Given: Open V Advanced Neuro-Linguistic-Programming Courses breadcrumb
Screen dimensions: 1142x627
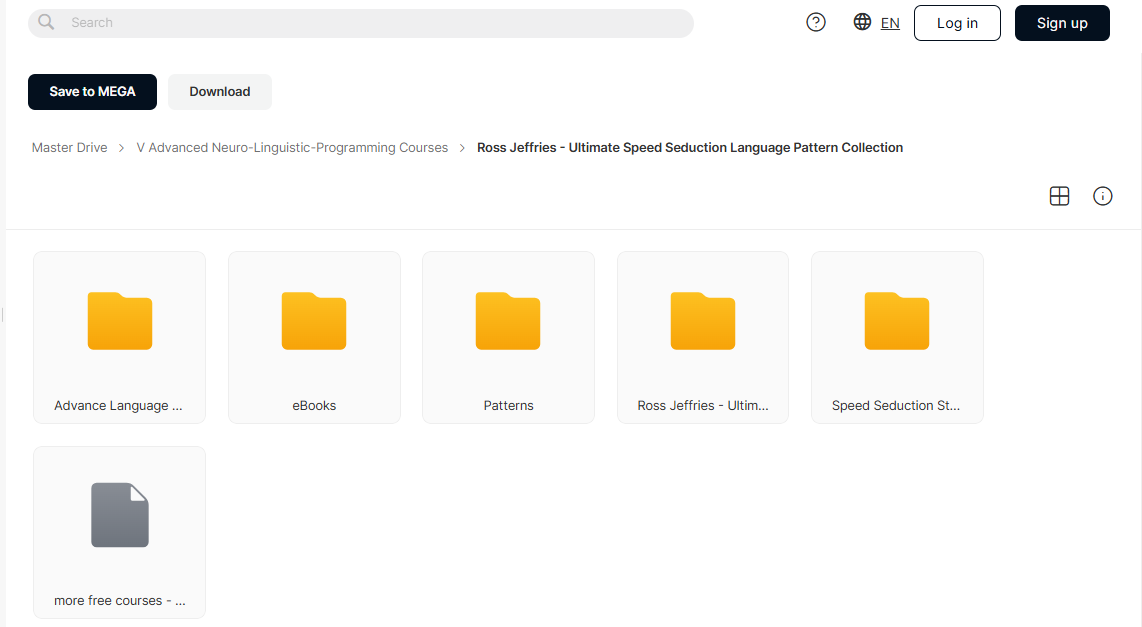Looking at the screenshot, I should pyautogui.click(x=292, y=148).
